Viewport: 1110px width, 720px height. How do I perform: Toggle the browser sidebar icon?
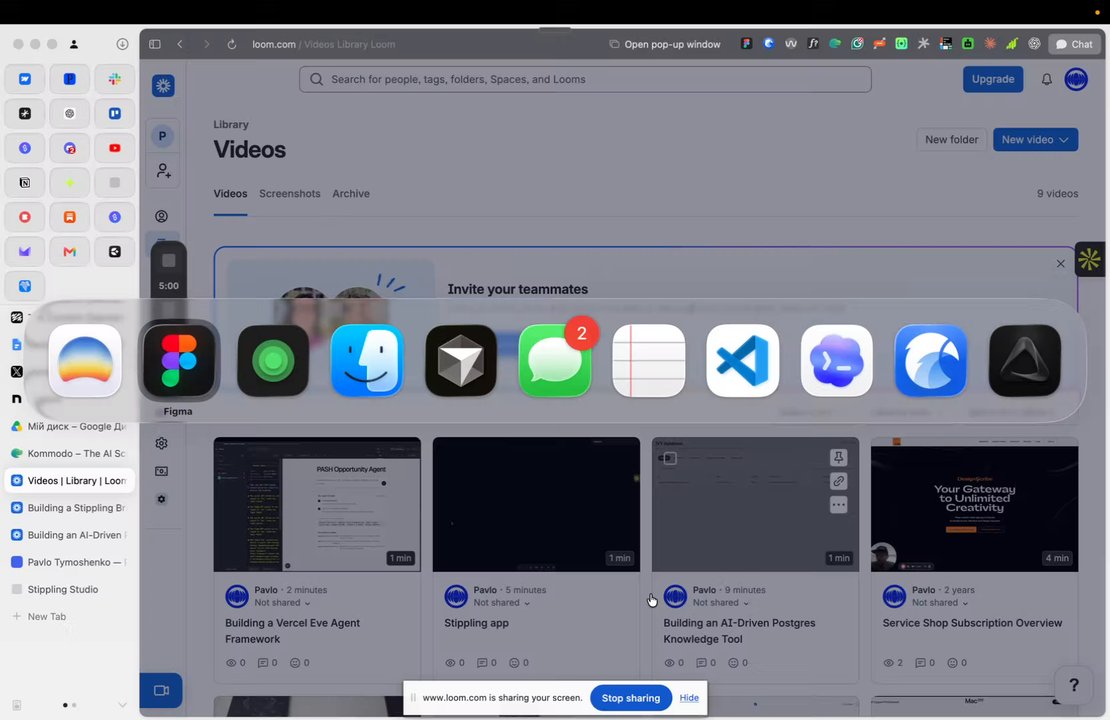coord(155,44)
